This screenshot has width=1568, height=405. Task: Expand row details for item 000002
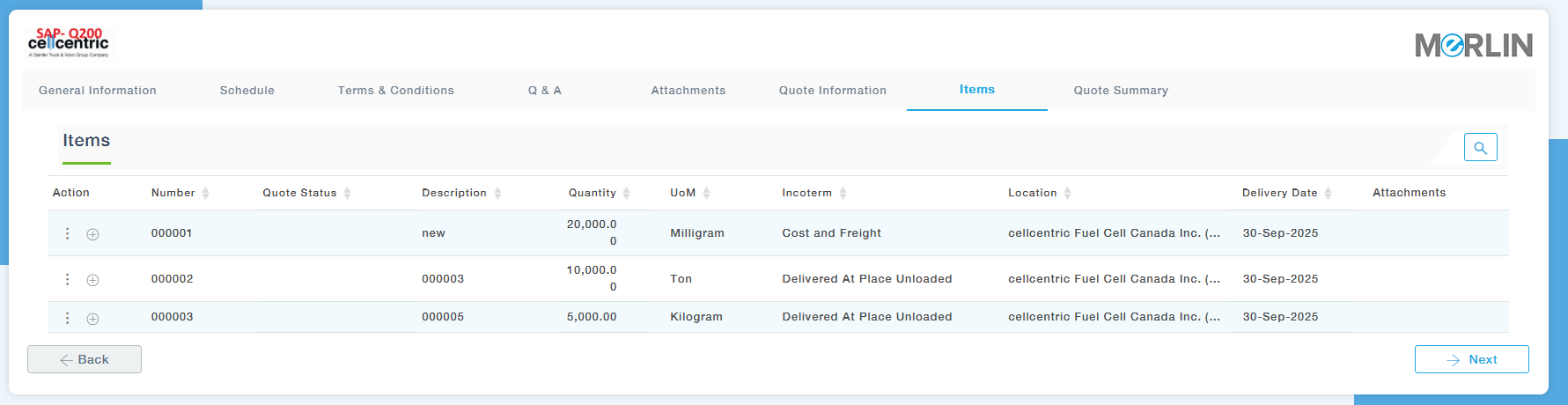click(x=92, y=280)
